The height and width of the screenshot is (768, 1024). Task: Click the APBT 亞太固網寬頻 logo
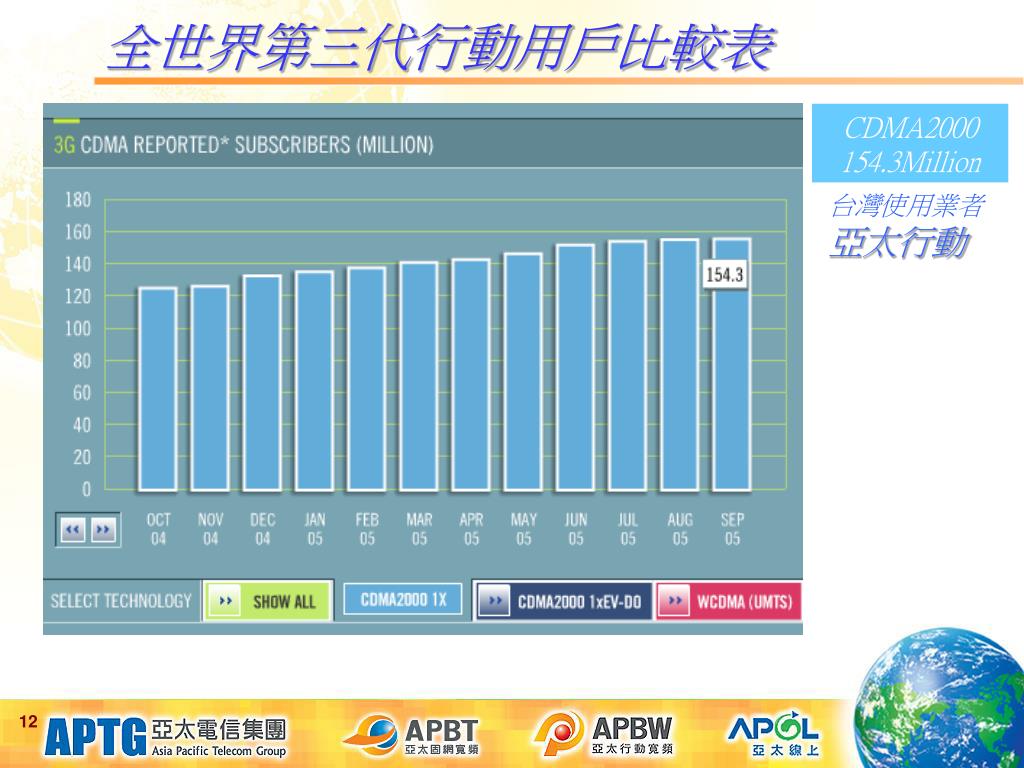pos(411,735)
